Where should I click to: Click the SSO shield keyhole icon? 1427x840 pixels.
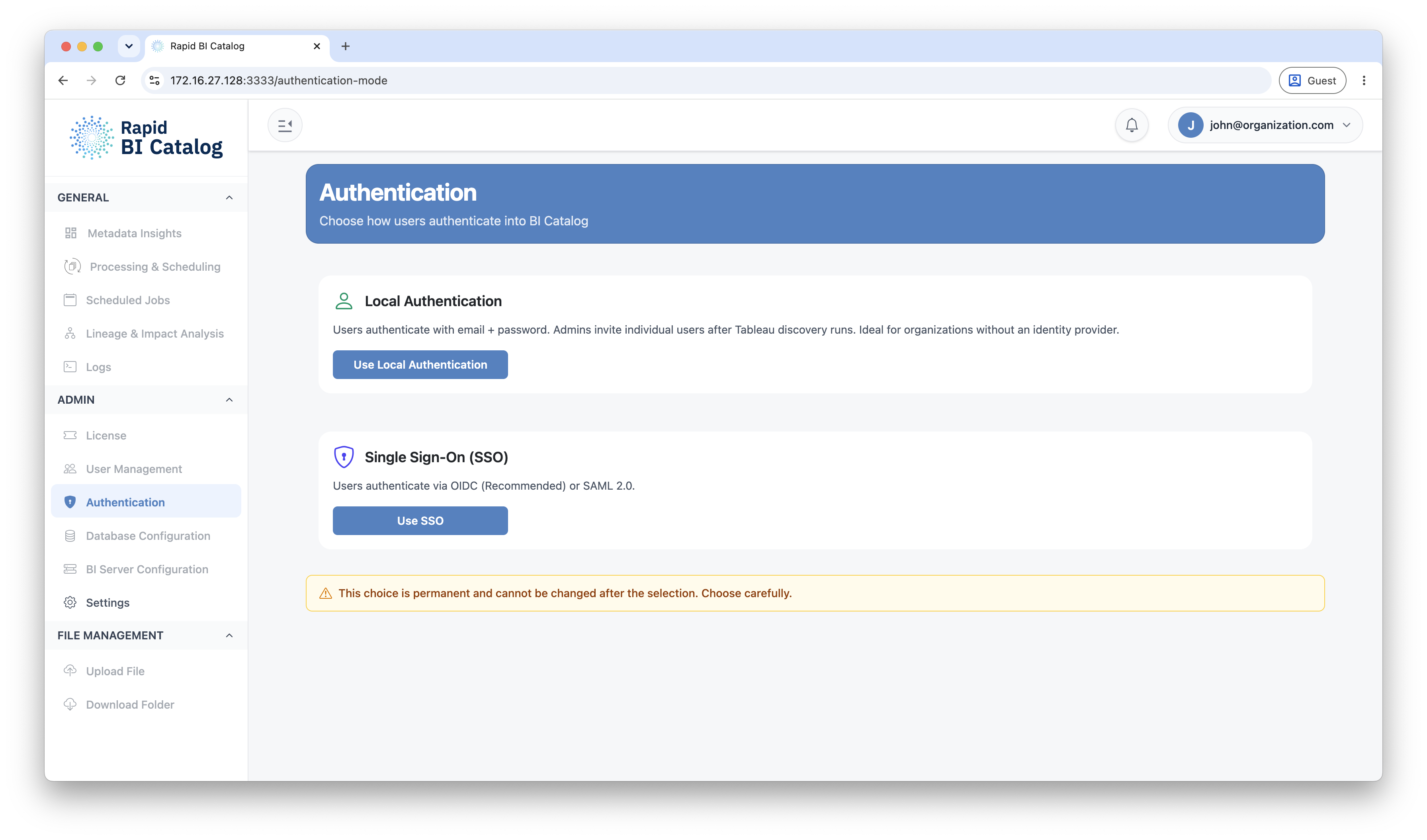[x=344, y=457]
